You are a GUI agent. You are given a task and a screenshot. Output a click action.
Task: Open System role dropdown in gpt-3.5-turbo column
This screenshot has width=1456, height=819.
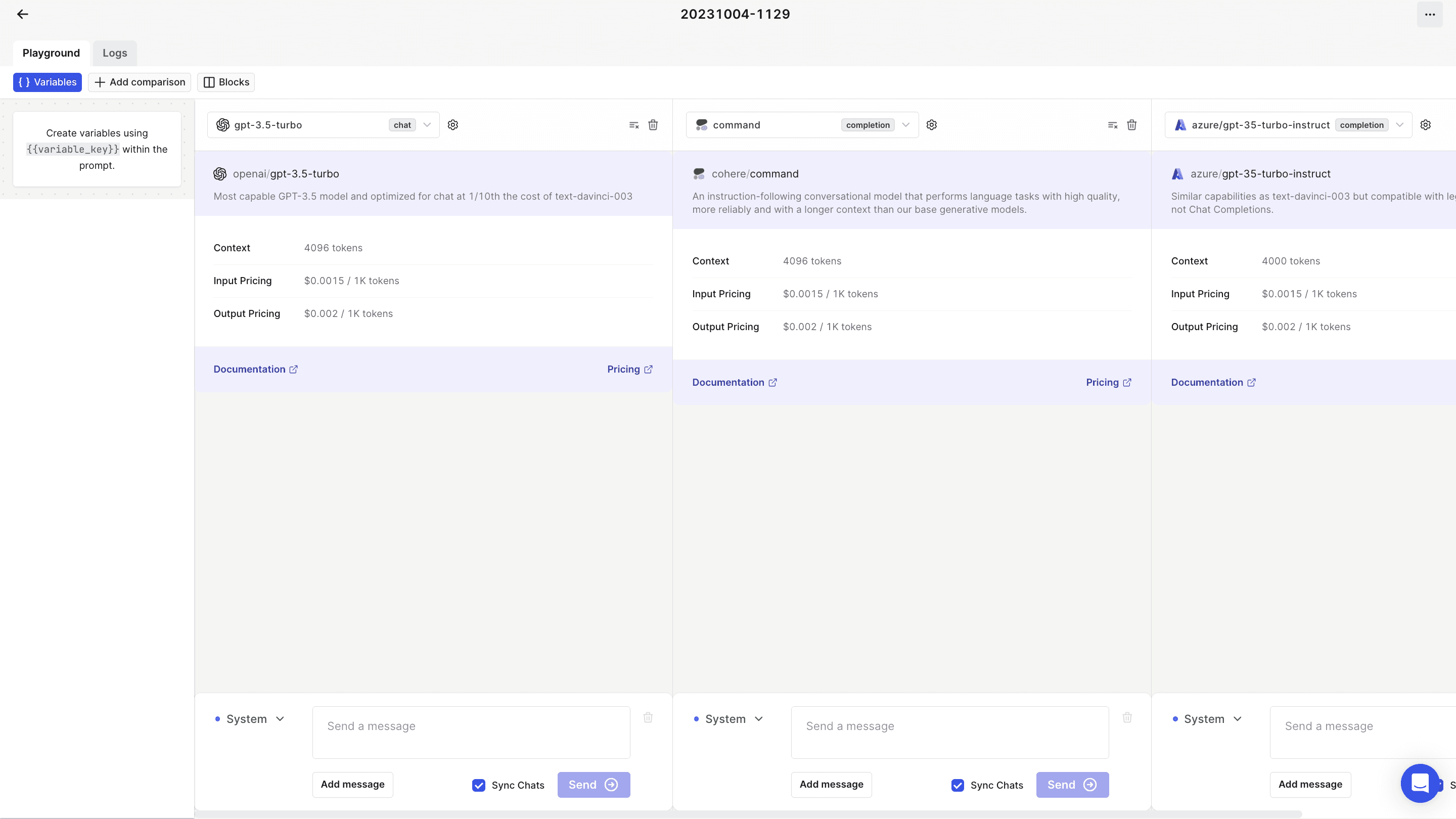pyautogui.click(x=250, y=719)
